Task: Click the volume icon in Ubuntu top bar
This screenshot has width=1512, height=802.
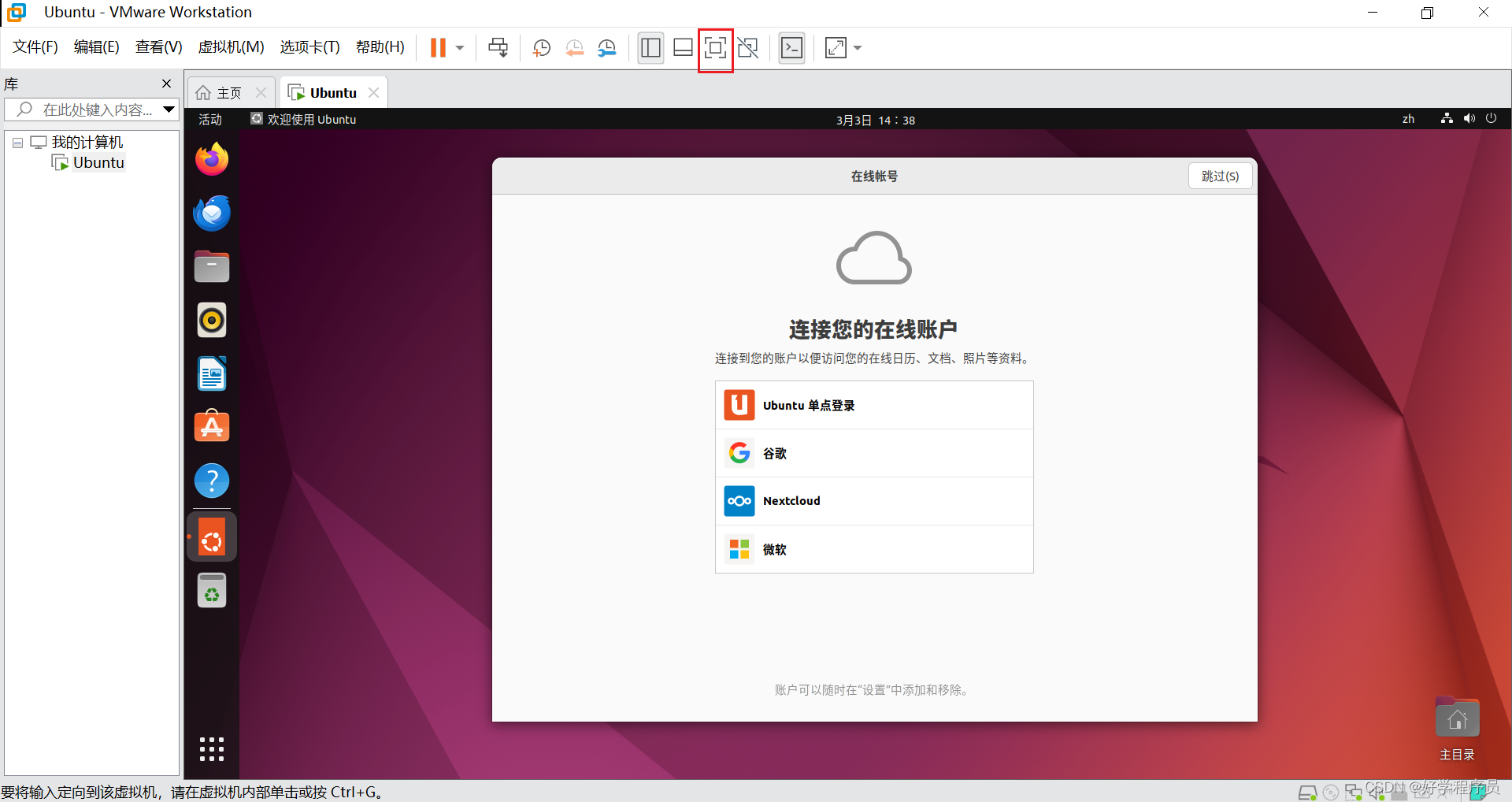Action: point(1469,118)
